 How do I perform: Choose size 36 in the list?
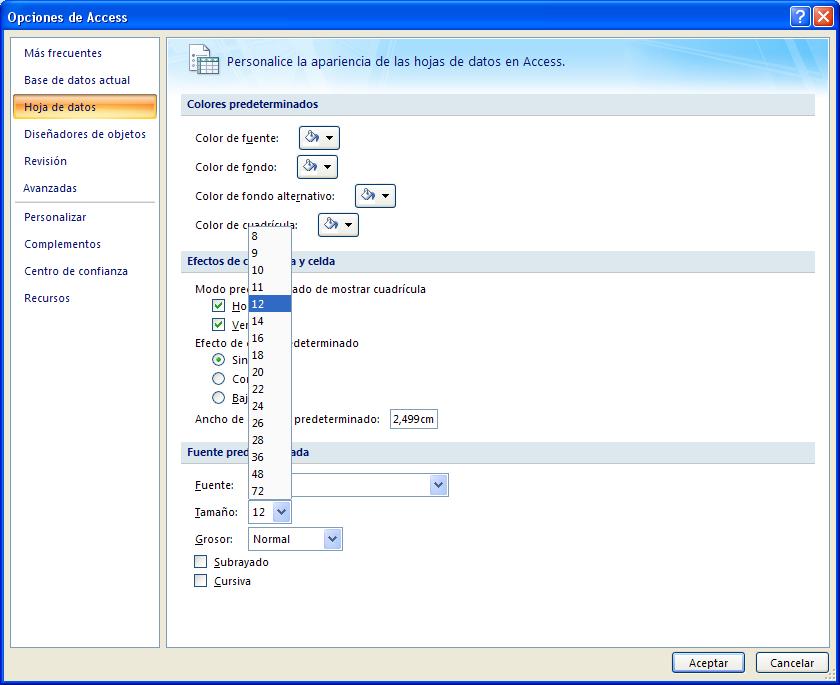pyautogui.click(x=270, y=457)
